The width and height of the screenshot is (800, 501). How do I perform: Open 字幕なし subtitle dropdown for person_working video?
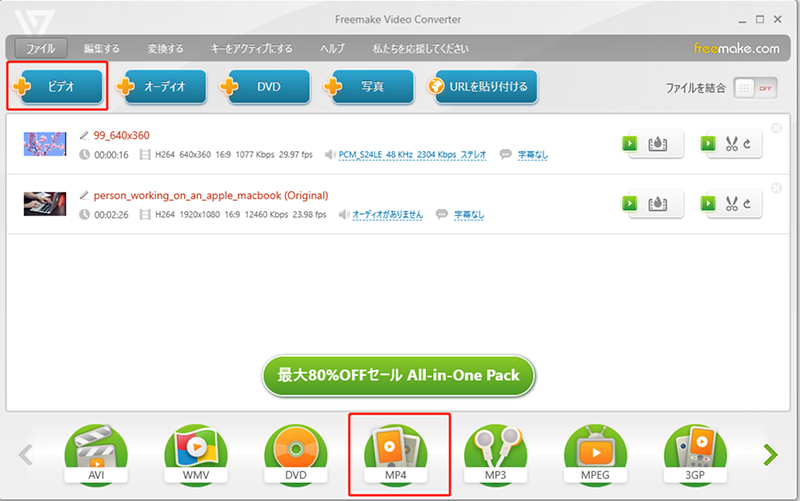pyautogui.click(x=469, y=215)
